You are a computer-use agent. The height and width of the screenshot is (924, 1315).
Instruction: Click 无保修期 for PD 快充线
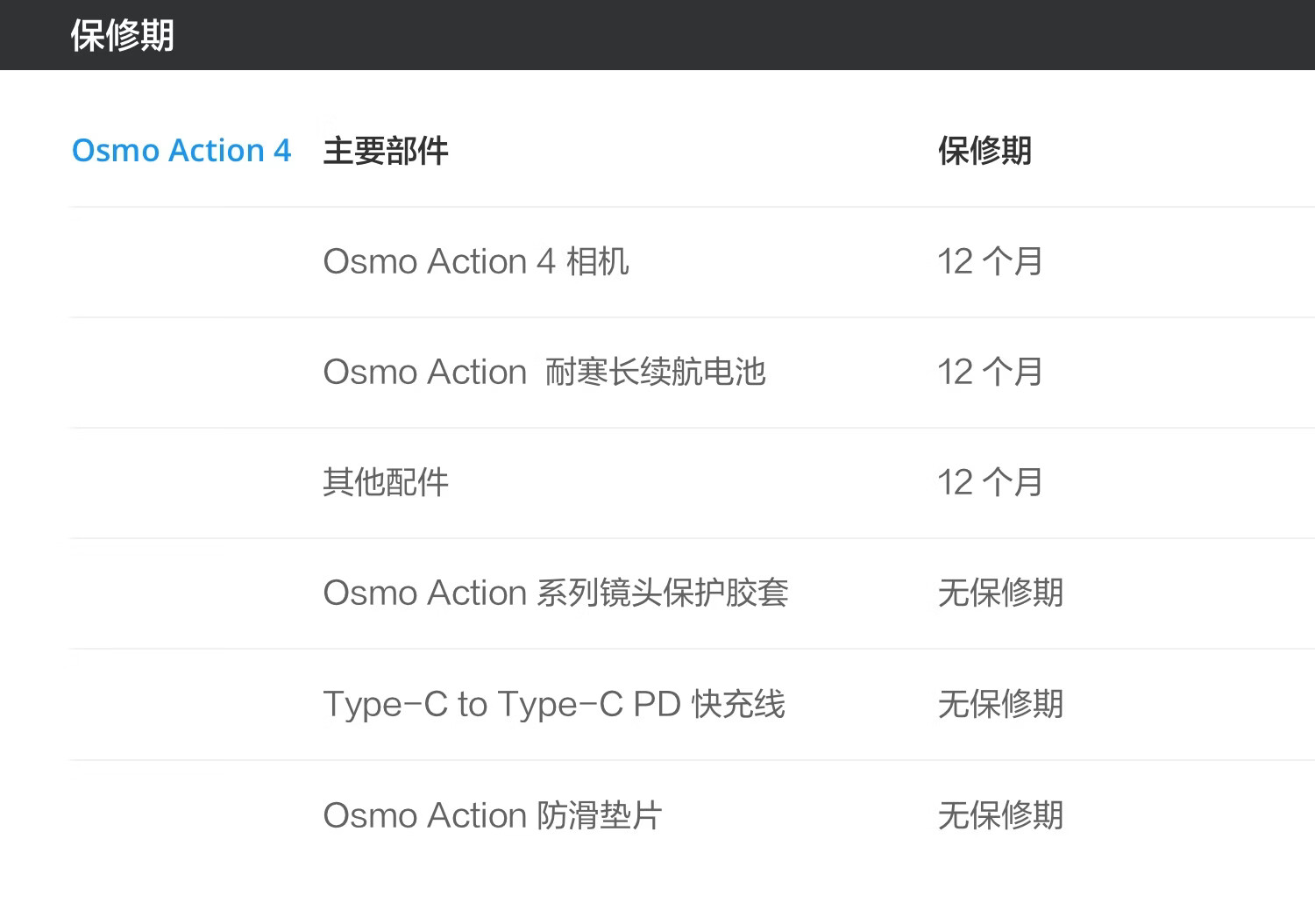[x=1000, y=704]
